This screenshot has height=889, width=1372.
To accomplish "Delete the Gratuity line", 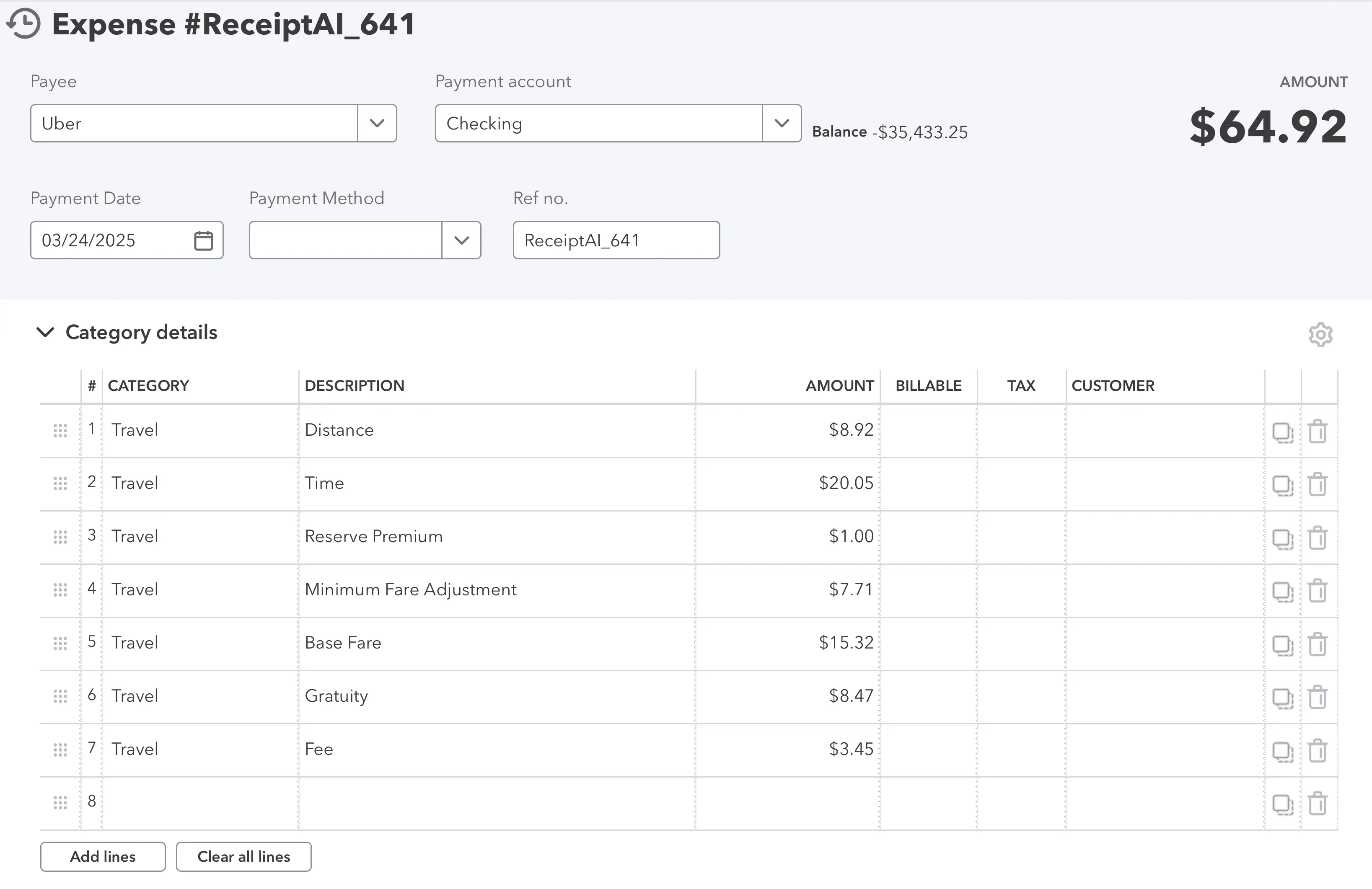I will coord(1318,697).
